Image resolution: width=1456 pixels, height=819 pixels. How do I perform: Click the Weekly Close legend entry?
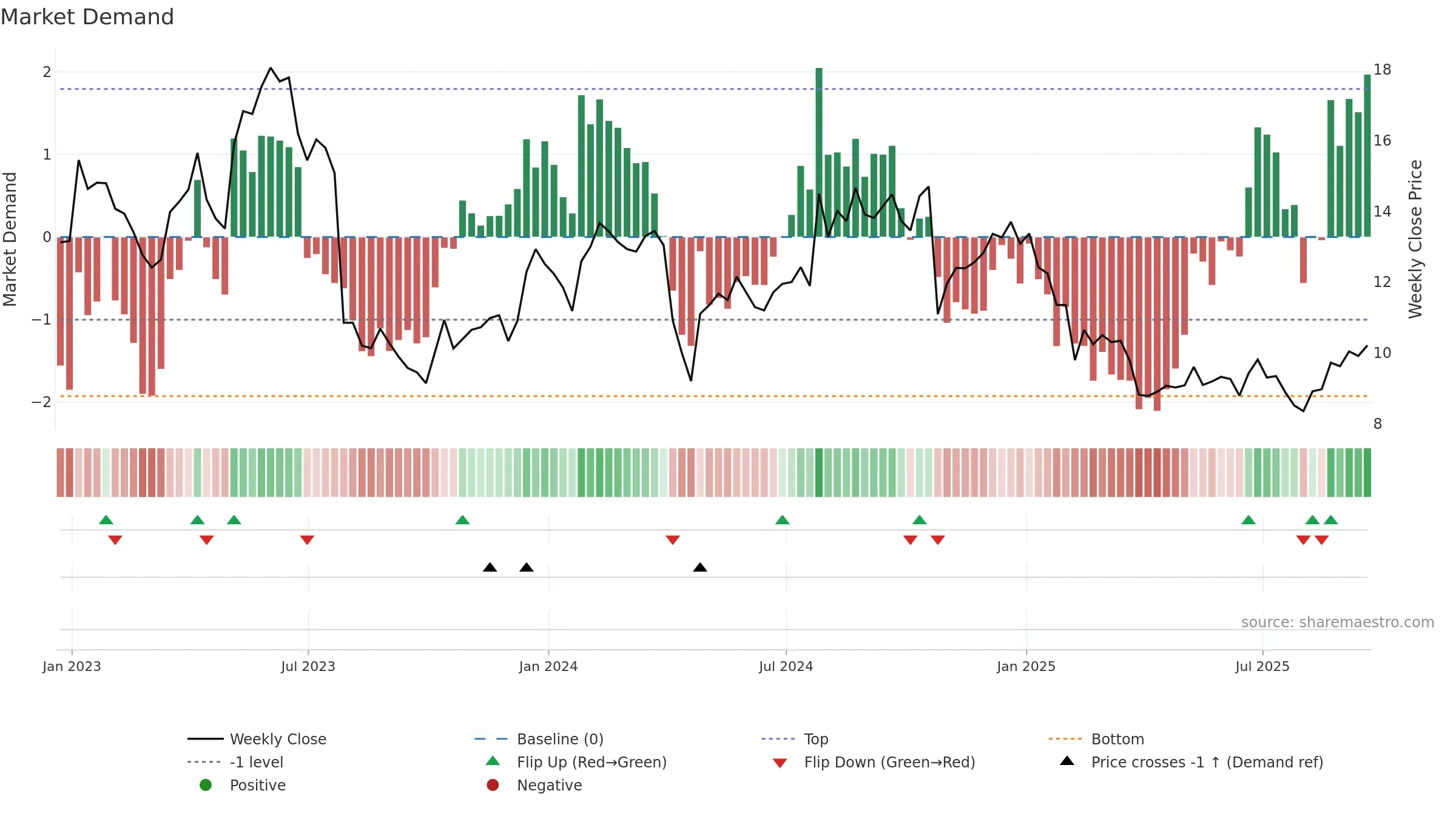[x=257, y=739]
